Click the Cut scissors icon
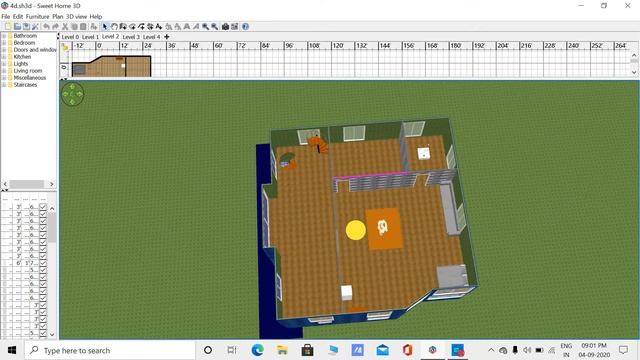640x360 pixels. [x=64, y=27]
